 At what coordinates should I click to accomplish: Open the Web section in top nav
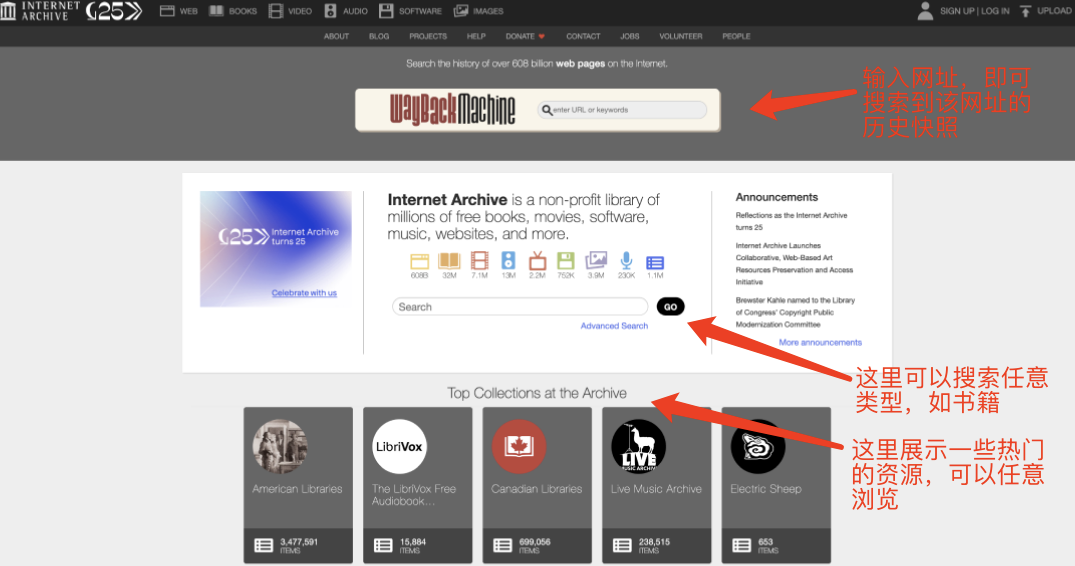178,11
